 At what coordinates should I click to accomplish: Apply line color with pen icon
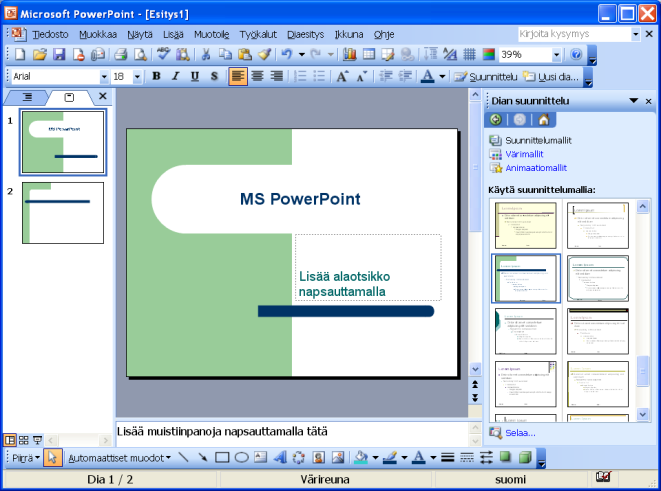[x=390, y=457]
